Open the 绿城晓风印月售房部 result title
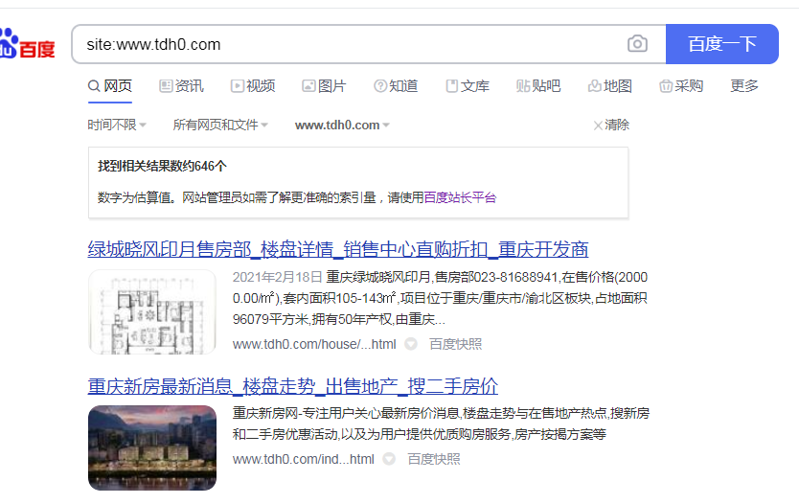Viewport: 799px width, 504px height. coord(338,249)
